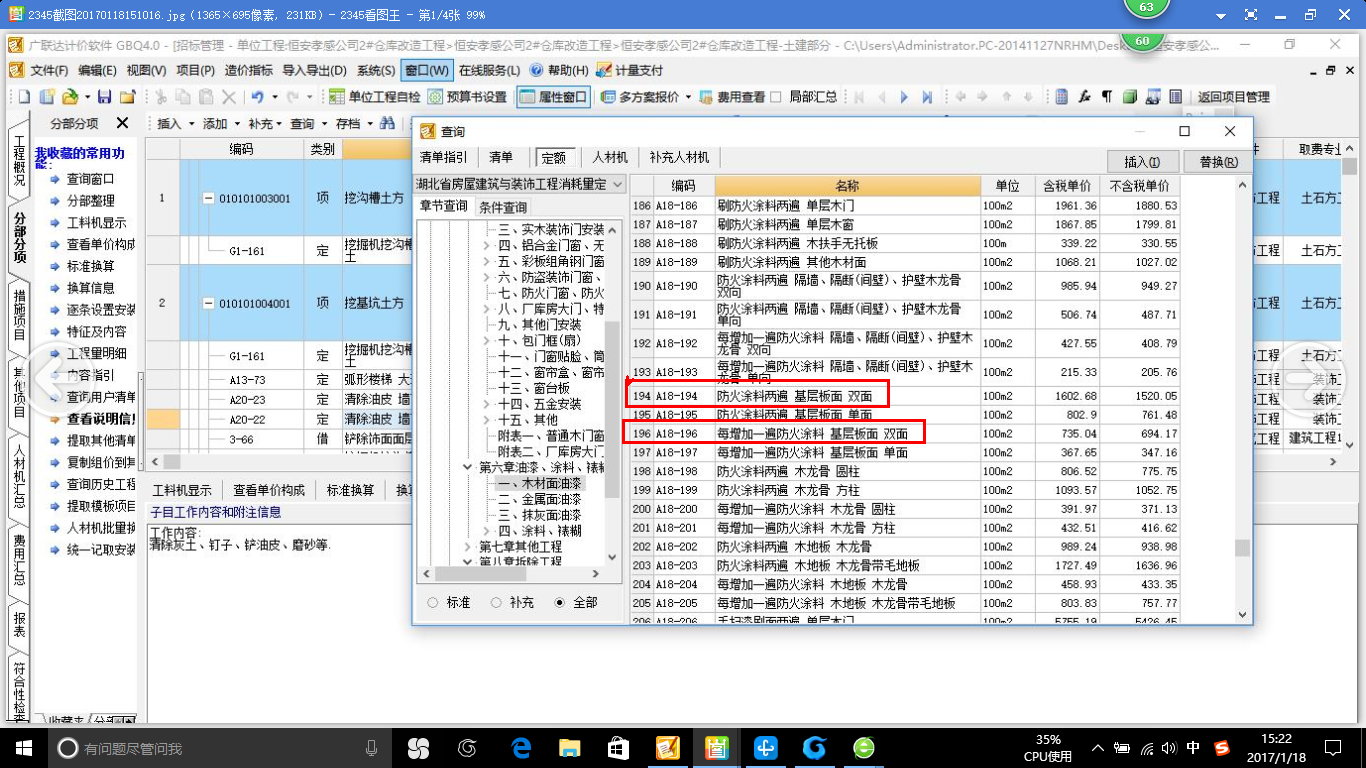Switch to 人材机 tab in query dialog
Screen dimensions: 1366x768
[x=610, y=158]
